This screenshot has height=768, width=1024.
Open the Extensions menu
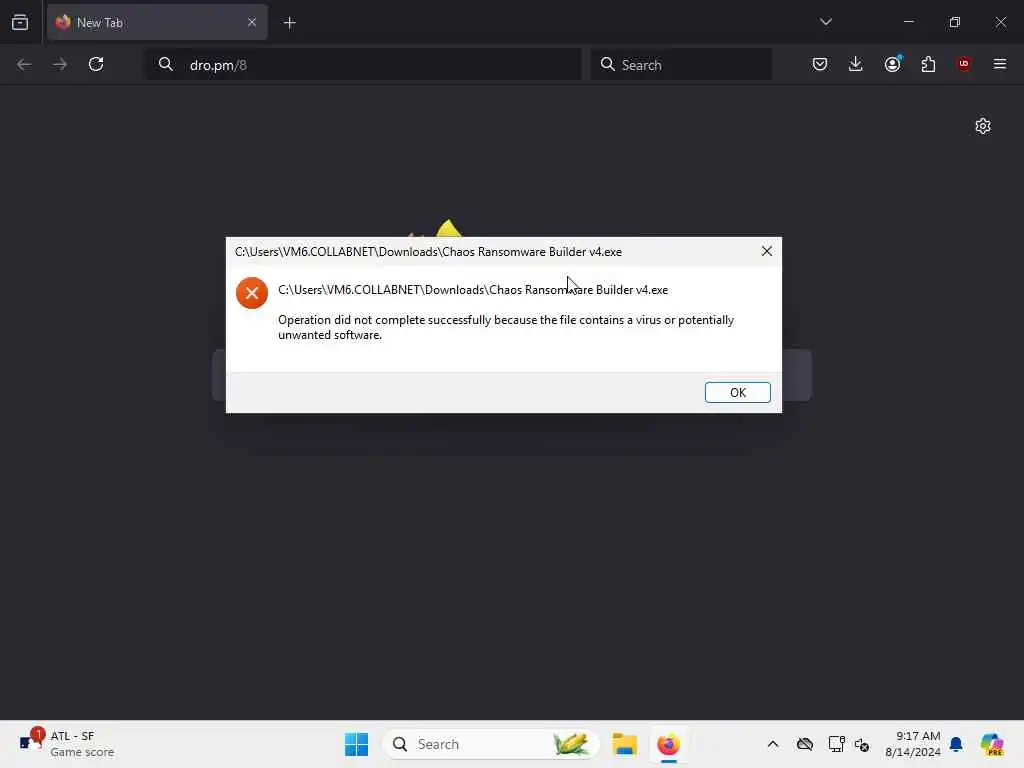coord(928,64)
